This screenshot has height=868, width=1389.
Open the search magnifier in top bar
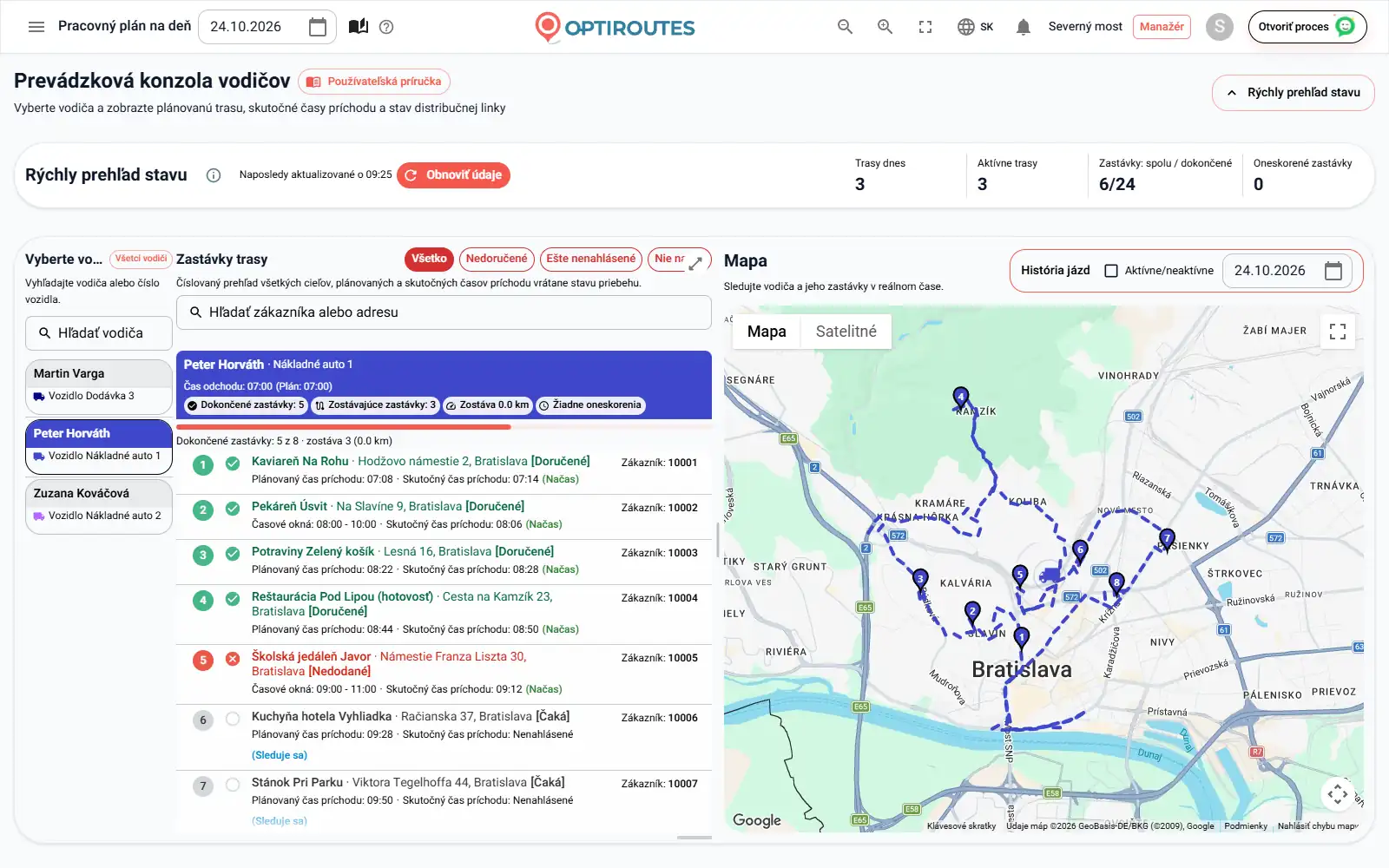845,27
